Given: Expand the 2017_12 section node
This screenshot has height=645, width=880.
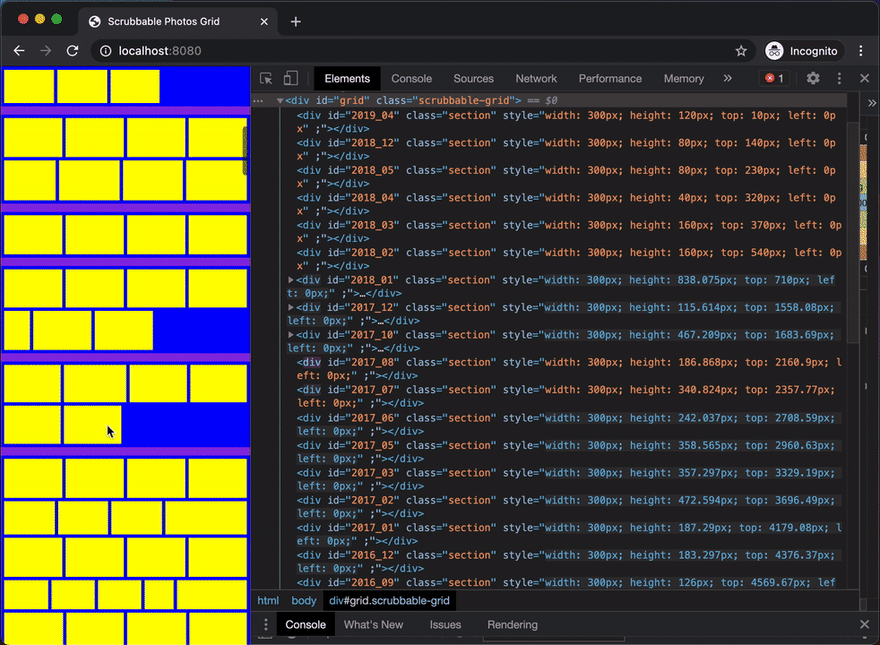Looking at the screenshot, I should pos(291,307).
